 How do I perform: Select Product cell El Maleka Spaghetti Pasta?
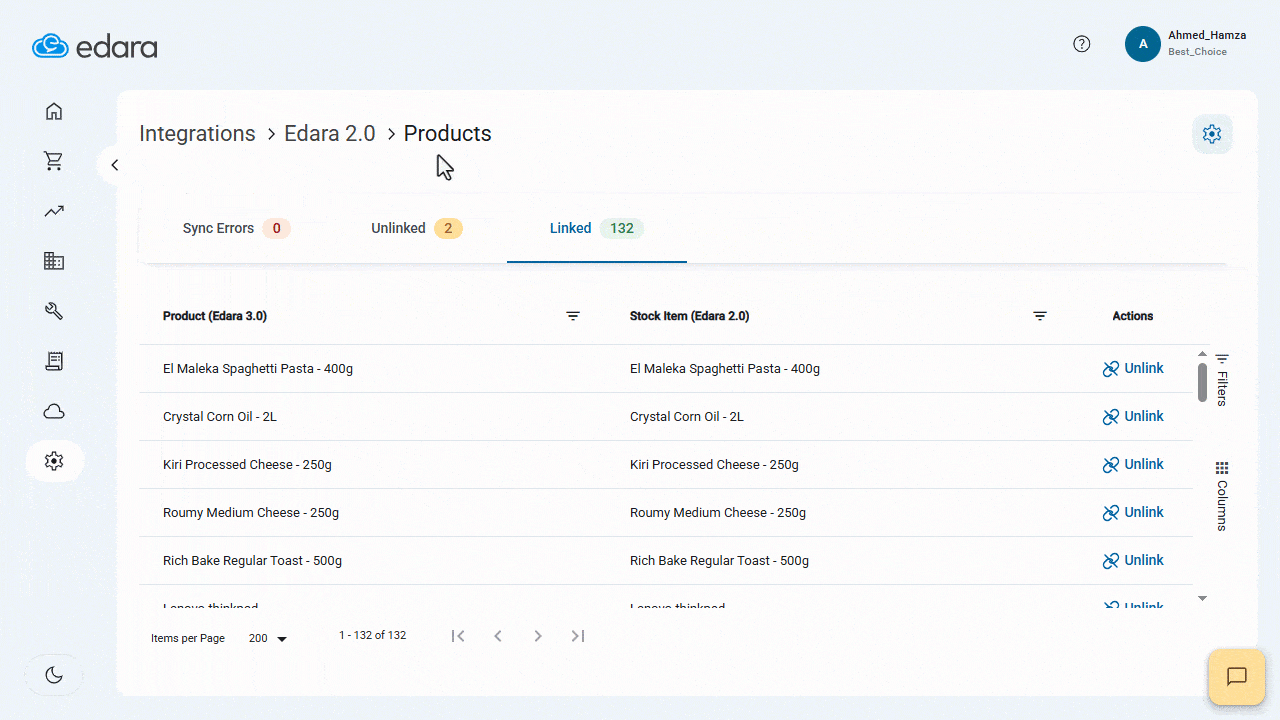click(258, 369)
